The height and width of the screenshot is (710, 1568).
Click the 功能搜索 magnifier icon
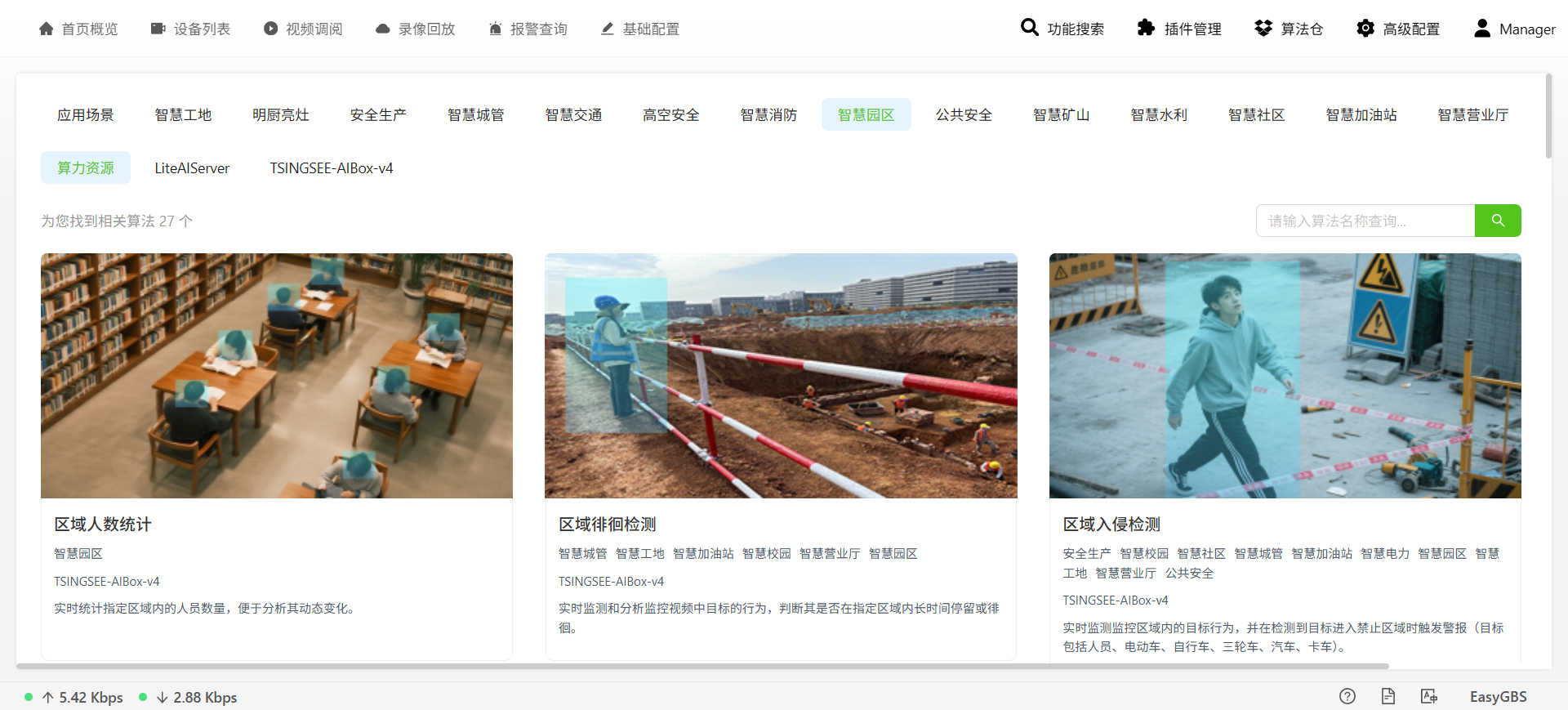pos(1030,28)
